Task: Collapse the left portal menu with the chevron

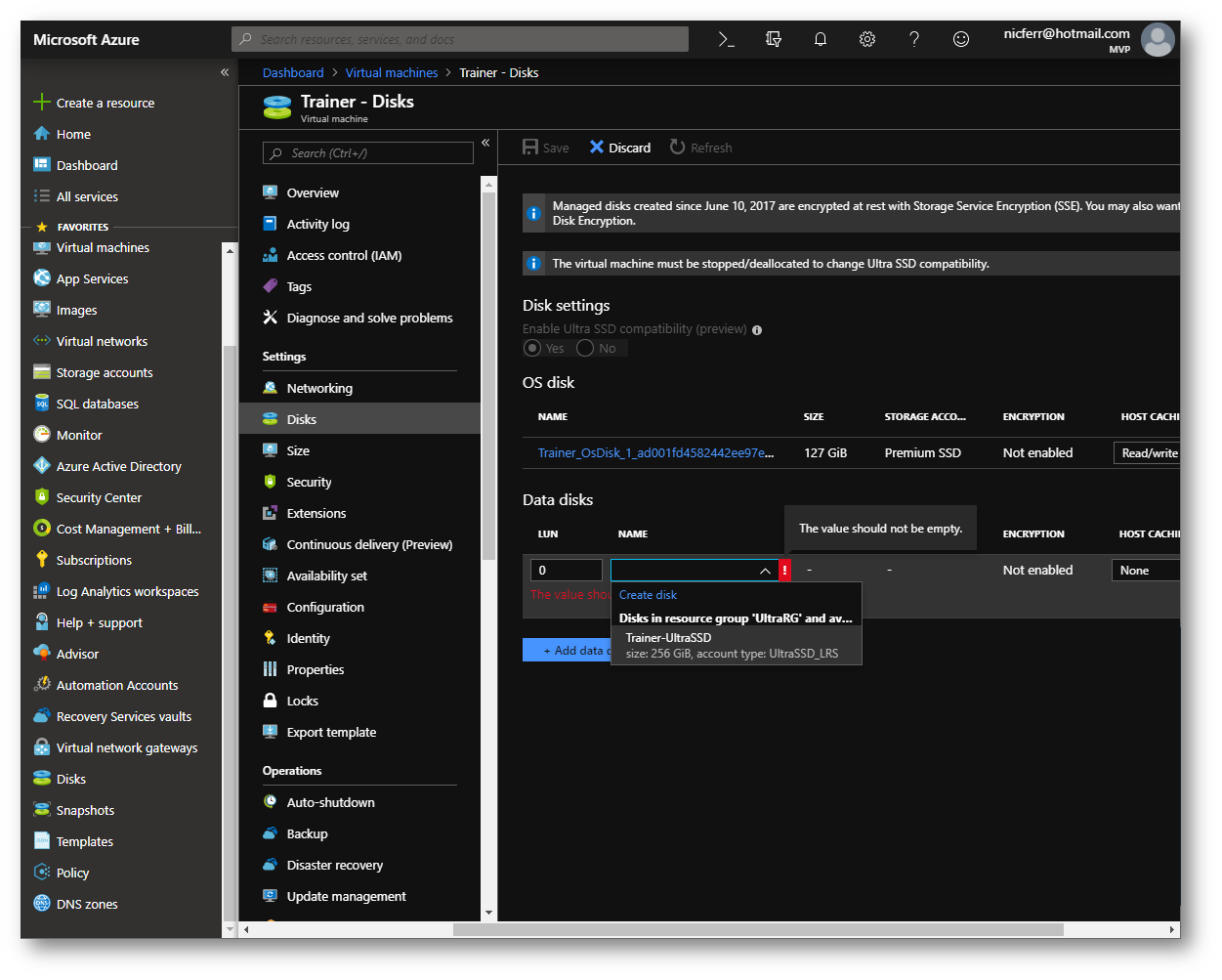Action: [x=225, y=72]
